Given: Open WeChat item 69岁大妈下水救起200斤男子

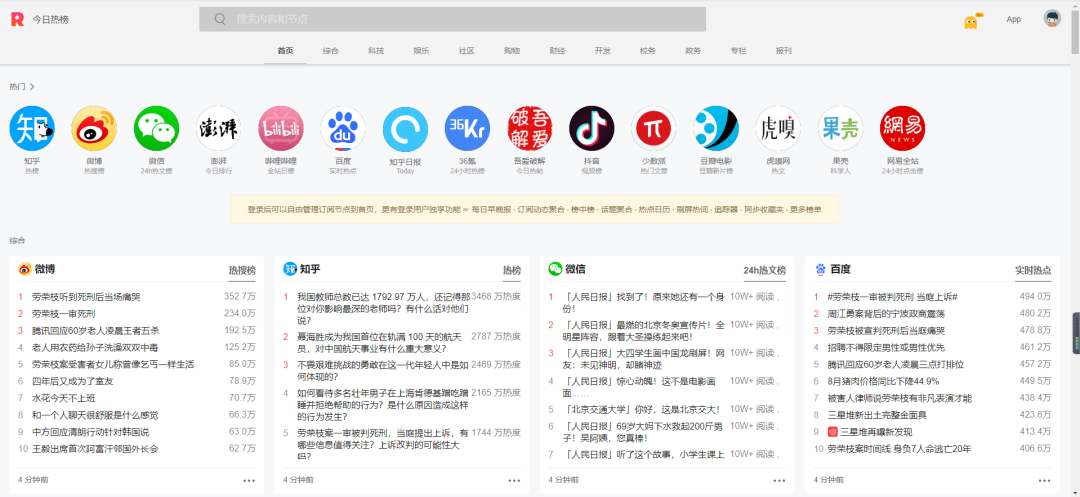Looking at the screenshot, I should point(644,432).
